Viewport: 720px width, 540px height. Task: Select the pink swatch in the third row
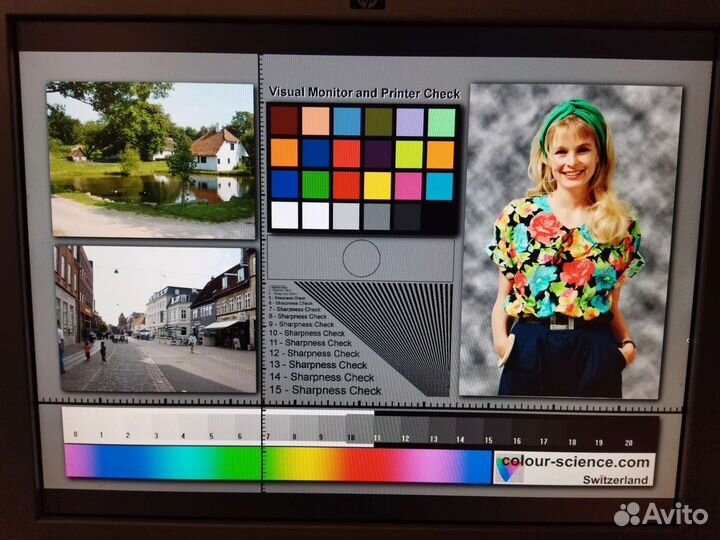coord(408,186)
